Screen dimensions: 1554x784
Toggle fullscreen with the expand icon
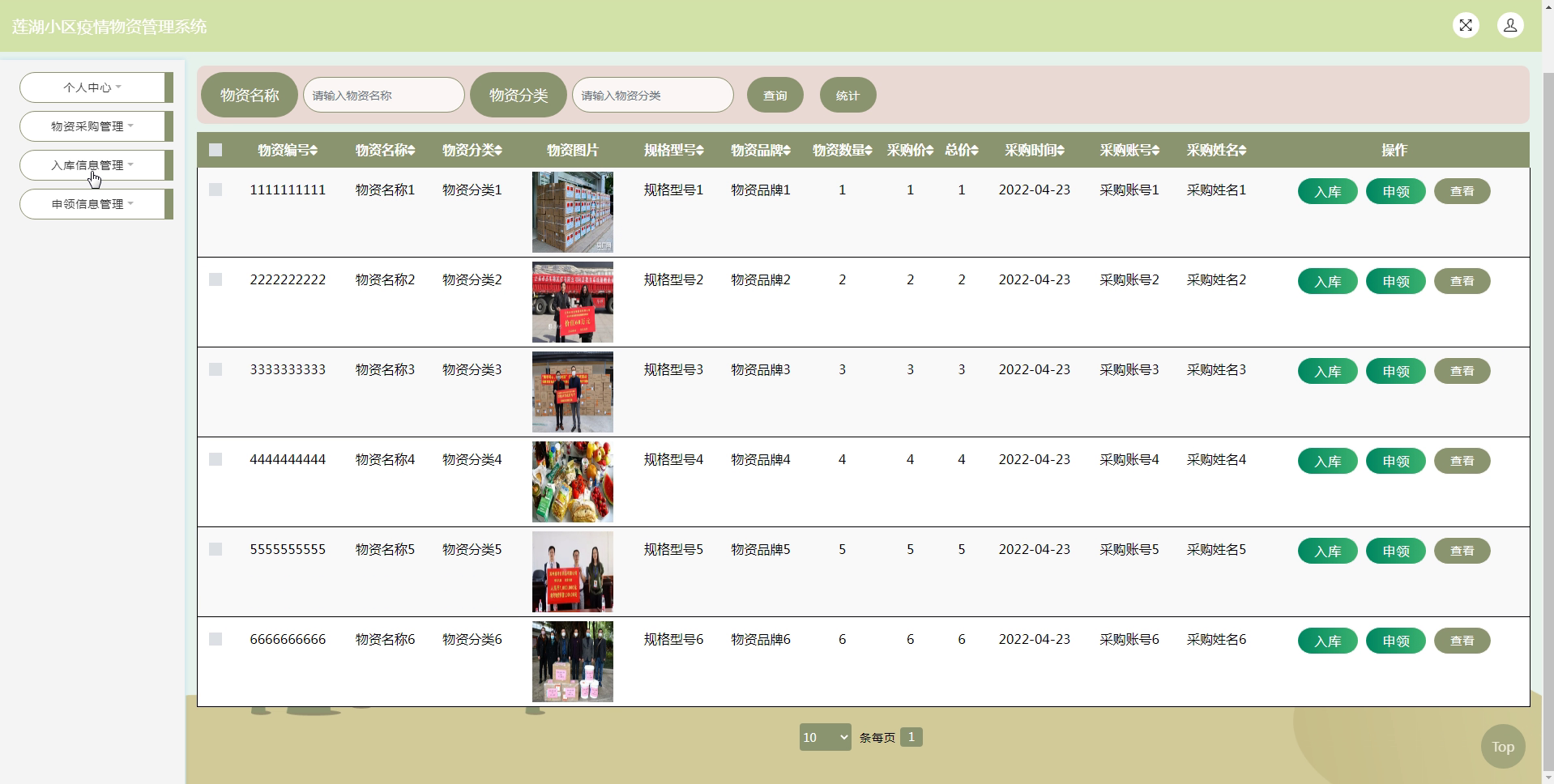[x=1466, y=25]
